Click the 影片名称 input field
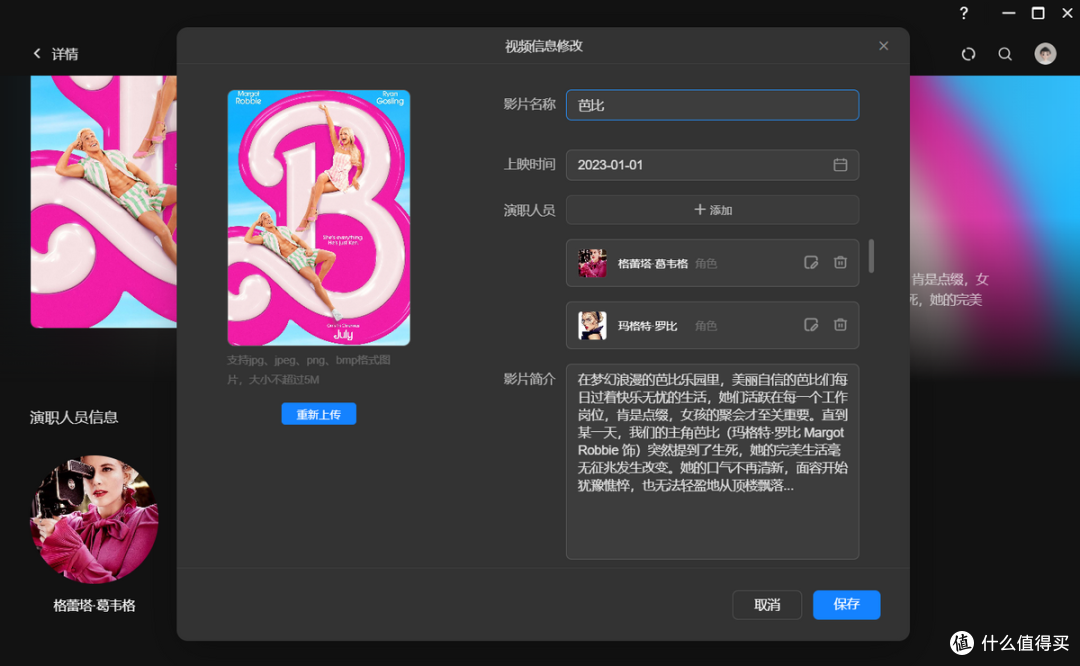This screenshot has width=1080, height=666. (712, 105)
